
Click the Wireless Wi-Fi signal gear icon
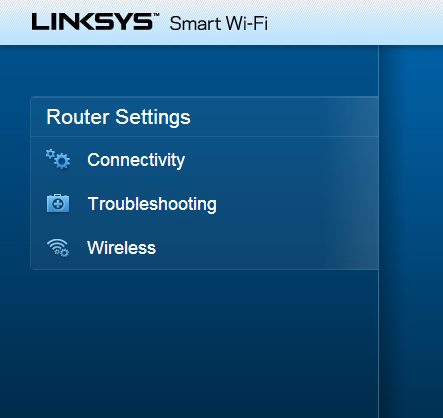pyautogui.click(x=58, y=248)
